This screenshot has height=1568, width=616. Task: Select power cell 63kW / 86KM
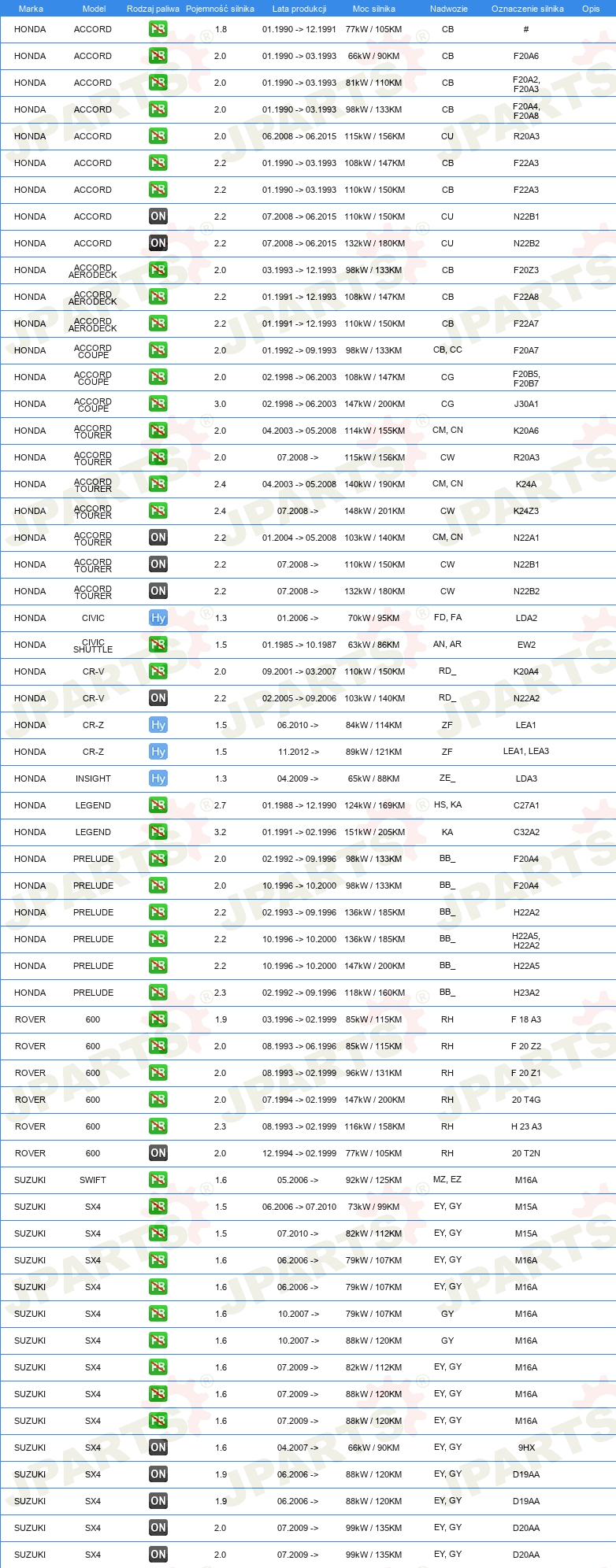point(374,645)
